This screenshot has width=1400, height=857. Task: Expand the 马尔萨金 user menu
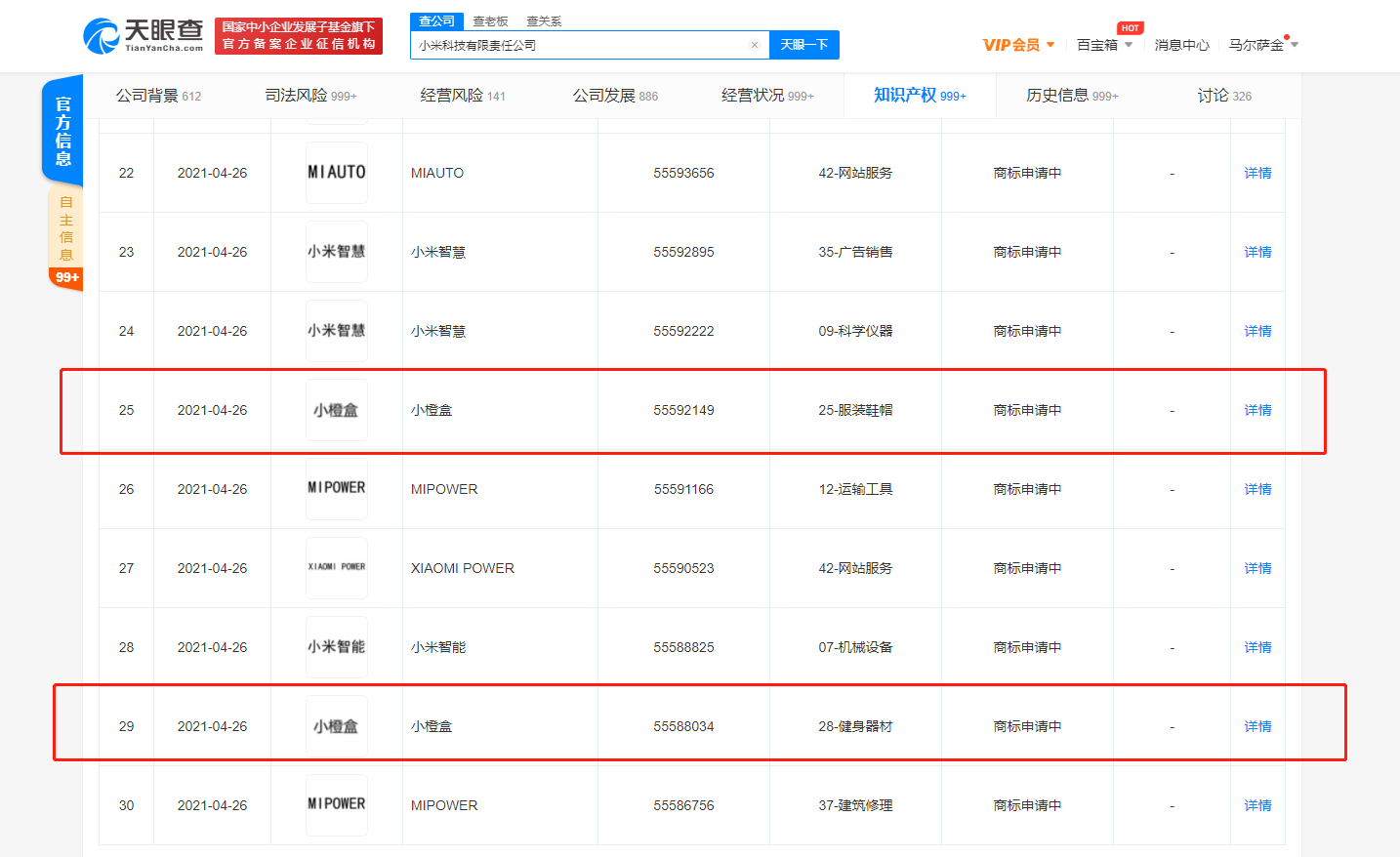(x=1263, y=45)
